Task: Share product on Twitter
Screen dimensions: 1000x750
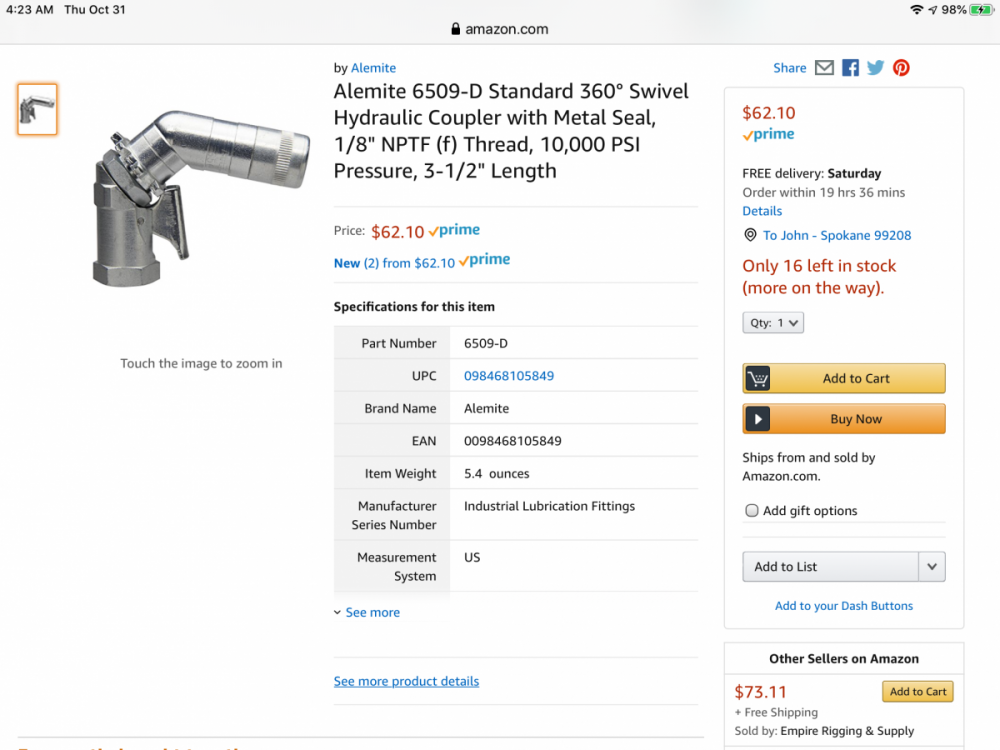Action: click(x=876, y=68)
